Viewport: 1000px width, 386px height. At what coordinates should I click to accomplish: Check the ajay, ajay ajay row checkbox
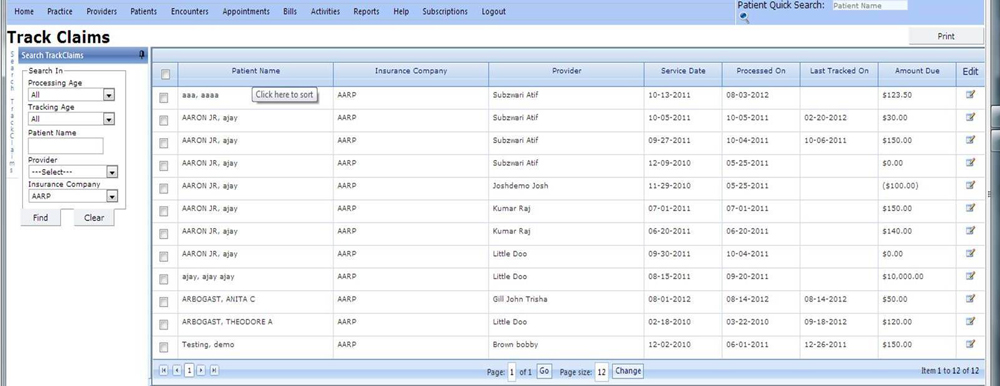click(x=164, y=279)
